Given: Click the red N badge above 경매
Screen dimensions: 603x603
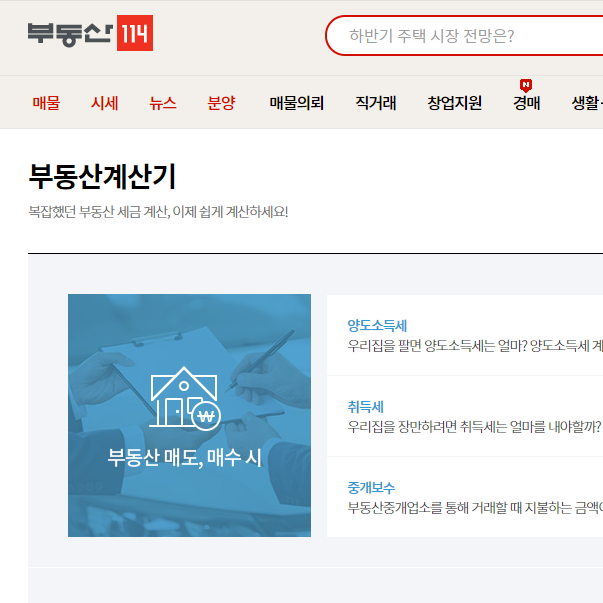Looking at the screenshot, I should pyautogui.click(x=526, y=85).
